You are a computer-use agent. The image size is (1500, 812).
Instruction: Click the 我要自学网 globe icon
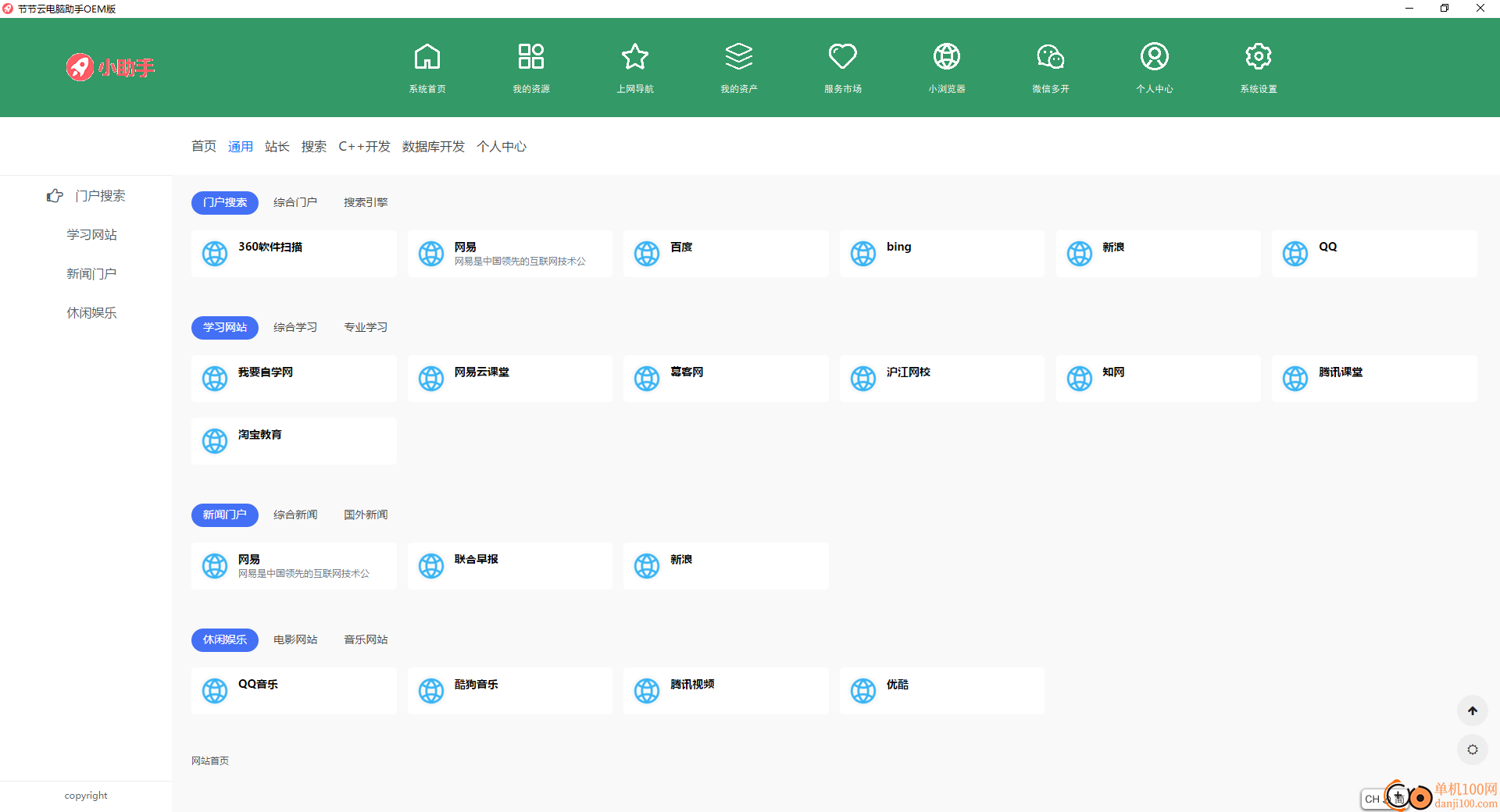coord(215,378)
